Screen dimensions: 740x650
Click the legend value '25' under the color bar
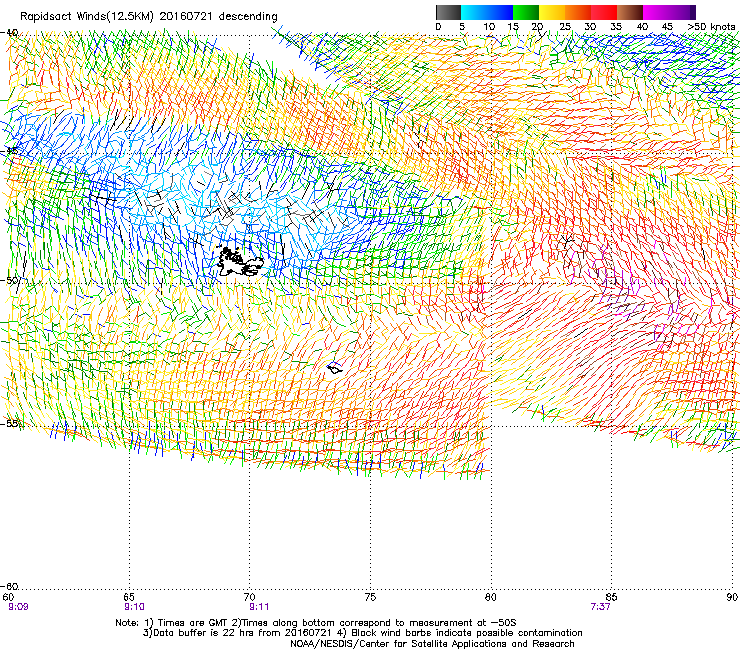tap(565, 26)
